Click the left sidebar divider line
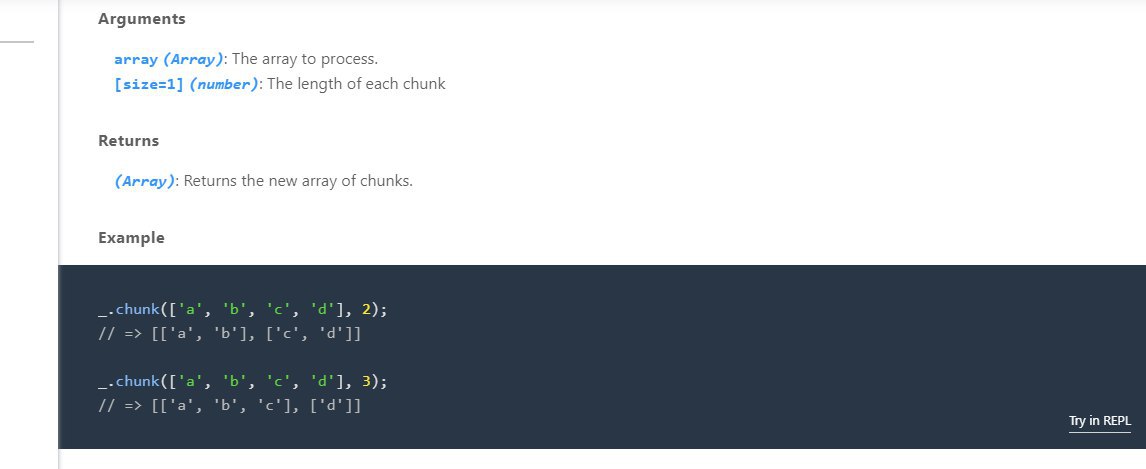The width and height of the screenshot is (1146, 469). [17, 42]
